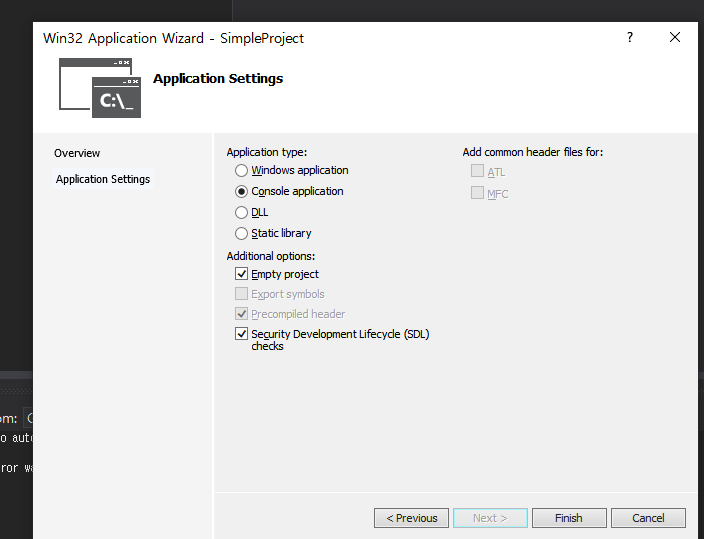The width and height of the screenshot is (704, 539).
Task: Disable Security Development Lifecycle checks
Action: pyautogui.click(x=242, y=334)
